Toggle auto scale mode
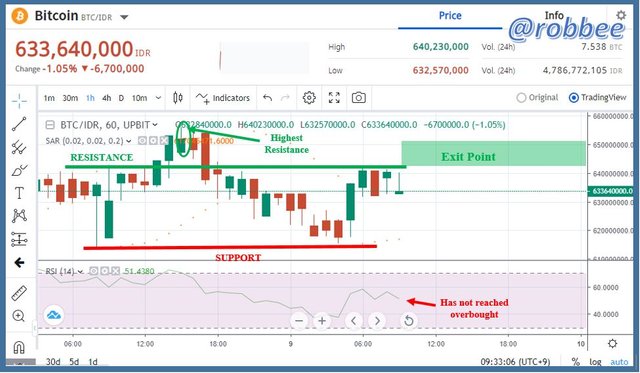 pyautogui.click(x=619, y=362)
